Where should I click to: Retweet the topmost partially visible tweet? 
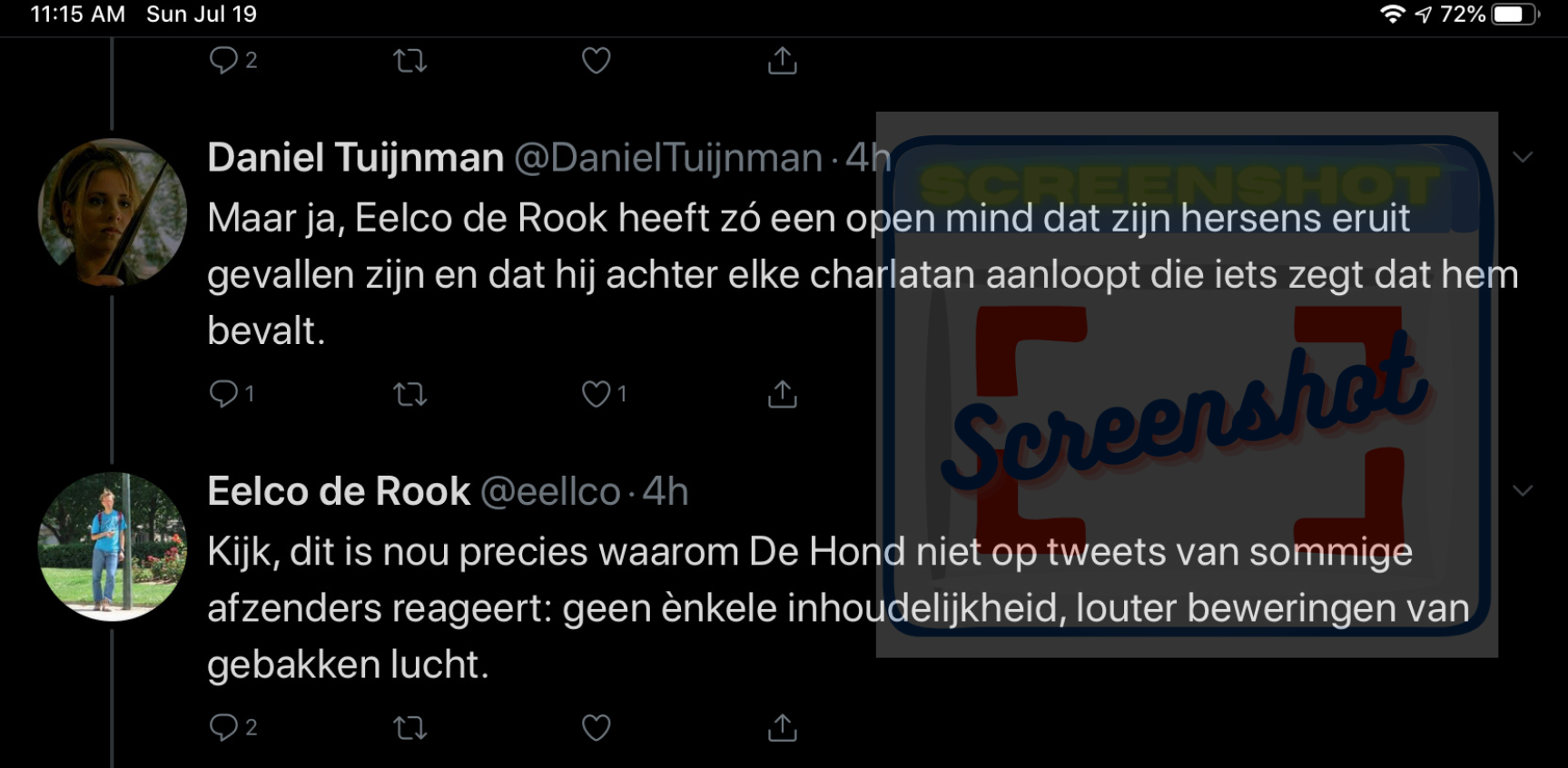pos(410,61)
